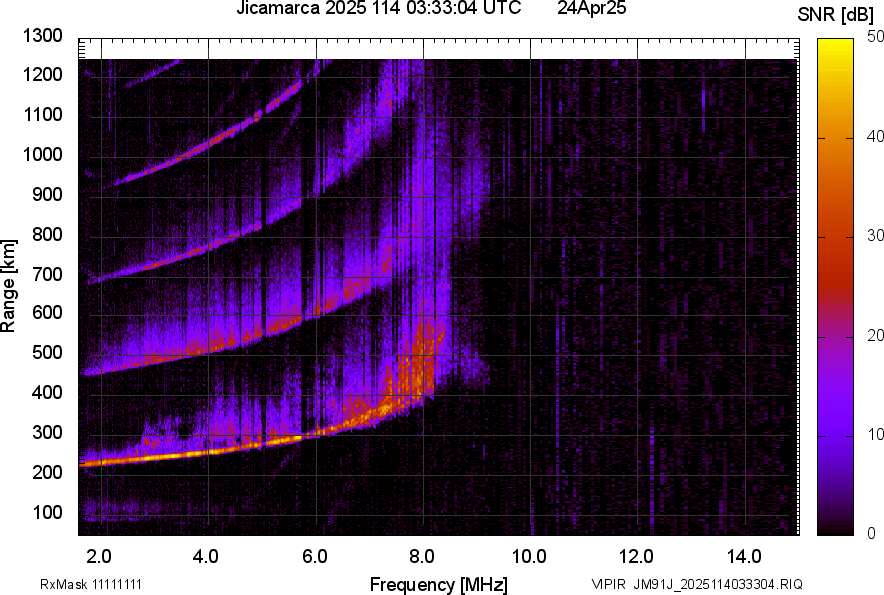Click the frequency tick label '10.0'
Screen dimensions: 884x595
[x=529, y=557]
